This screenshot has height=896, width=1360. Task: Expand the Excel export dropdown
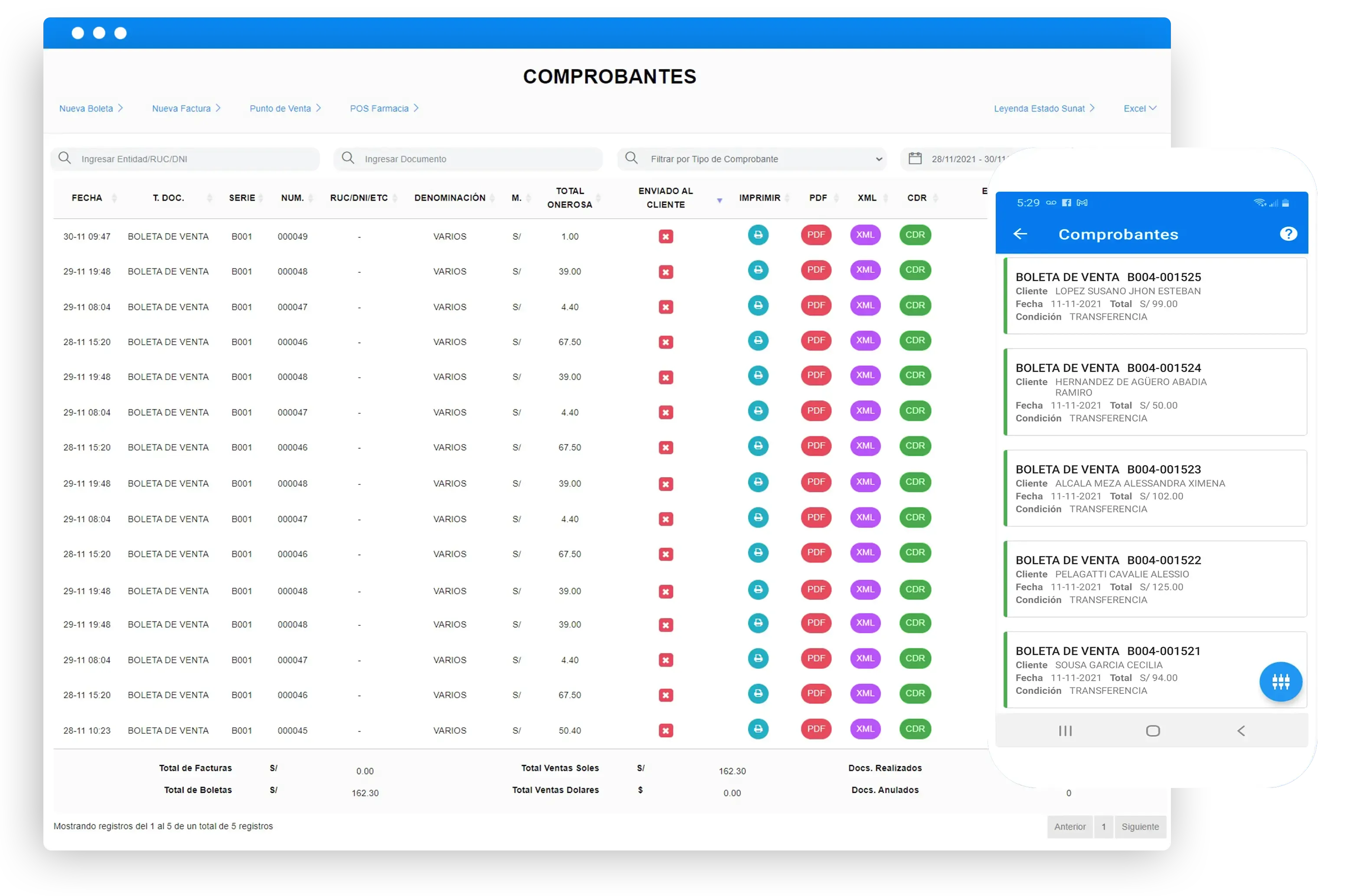[1139, 108]
